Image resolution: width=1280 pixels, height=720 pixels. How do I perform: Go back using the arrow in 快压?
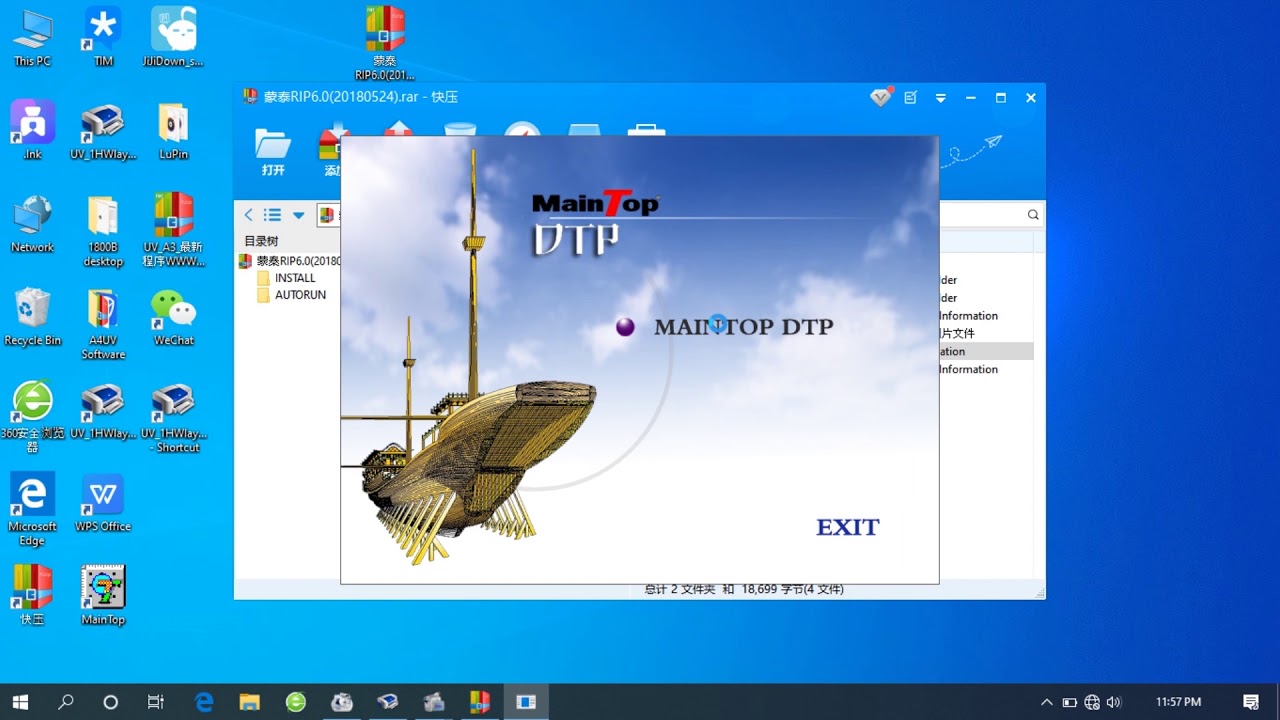click(249, 215)
